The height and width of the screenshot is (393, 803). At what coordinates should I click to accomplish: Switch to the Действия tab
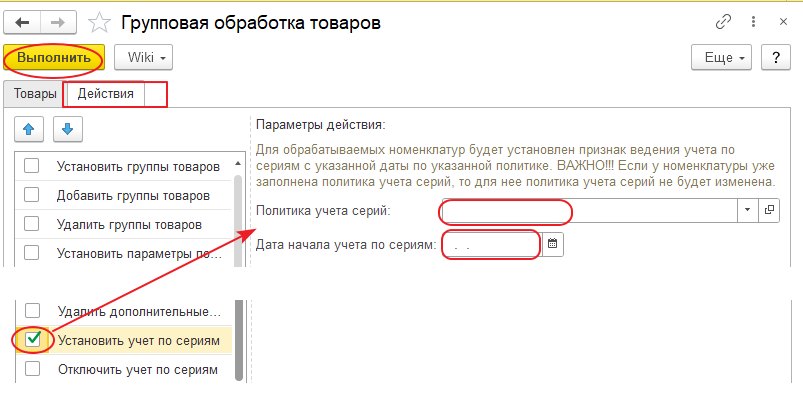pos(105,94)
